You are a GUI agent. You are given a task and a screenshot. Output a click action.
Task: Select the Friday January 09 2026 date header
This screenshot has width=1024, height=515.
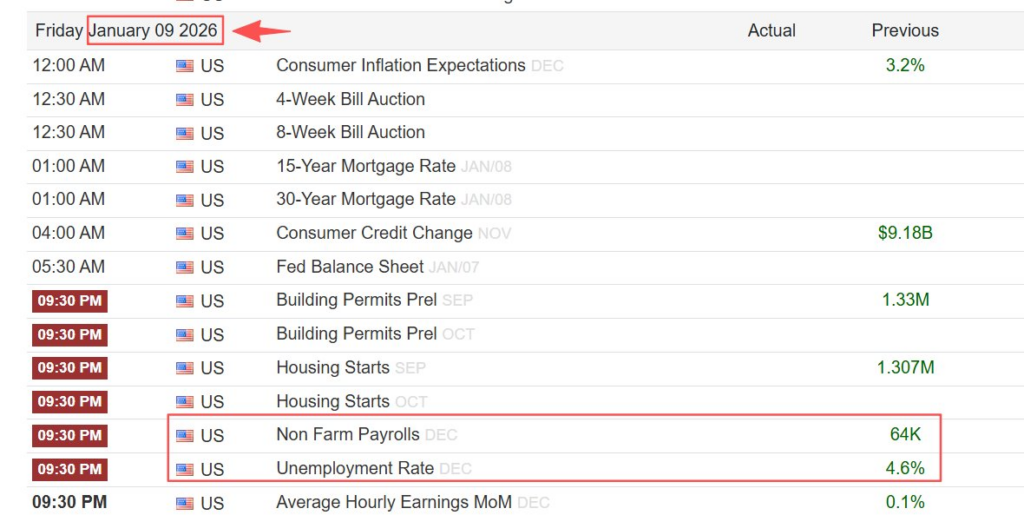[x=126, y=31]
